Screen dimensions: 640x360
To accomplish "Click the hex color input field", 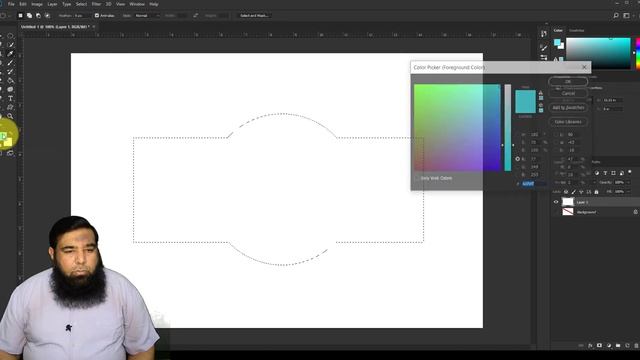I will [x=533, y=184].
